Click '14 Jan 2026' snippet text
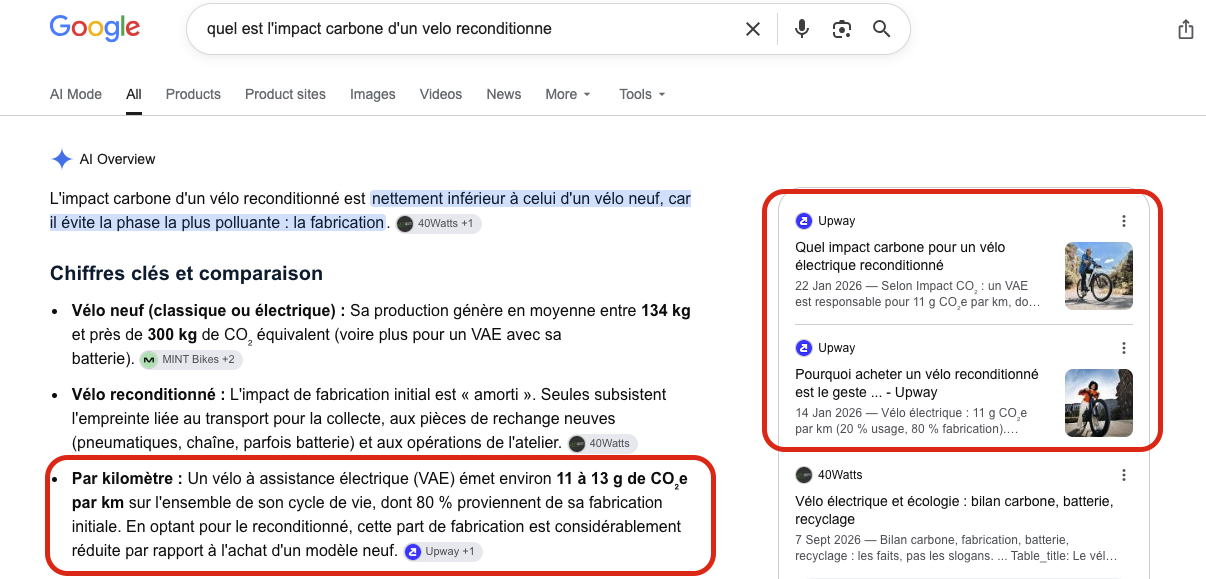 [826, 413]
